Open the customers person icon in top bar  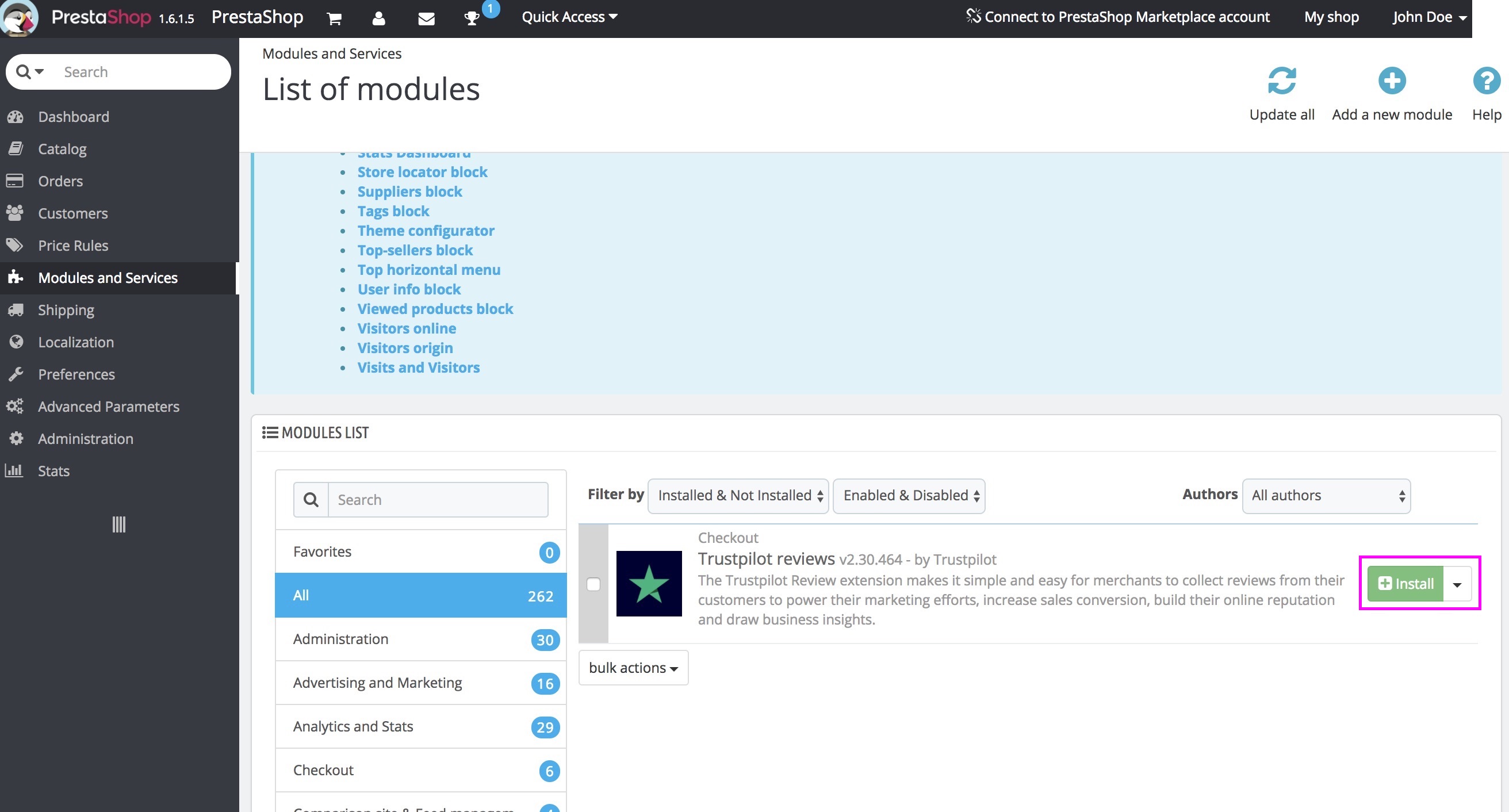coord(379,18)
